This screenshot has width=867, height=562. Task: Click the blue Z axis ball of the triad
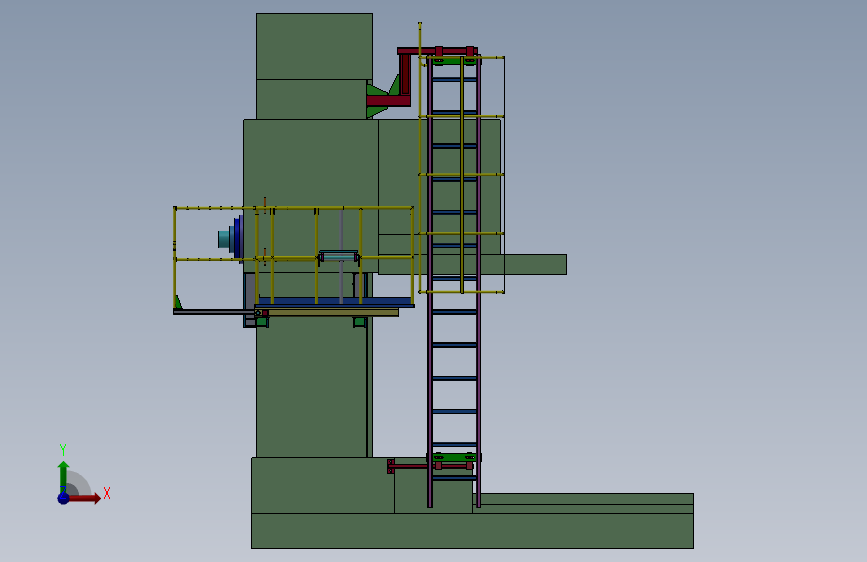64,498
